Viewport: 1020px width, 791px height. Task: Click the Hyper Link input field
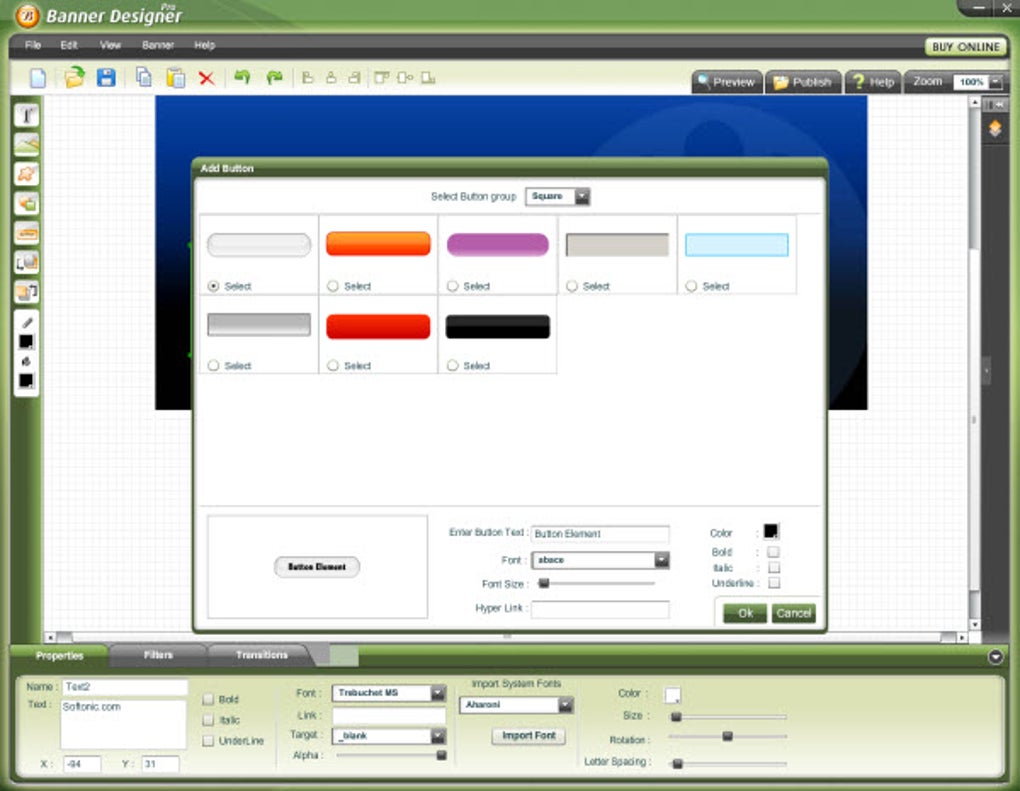[600, 609]
